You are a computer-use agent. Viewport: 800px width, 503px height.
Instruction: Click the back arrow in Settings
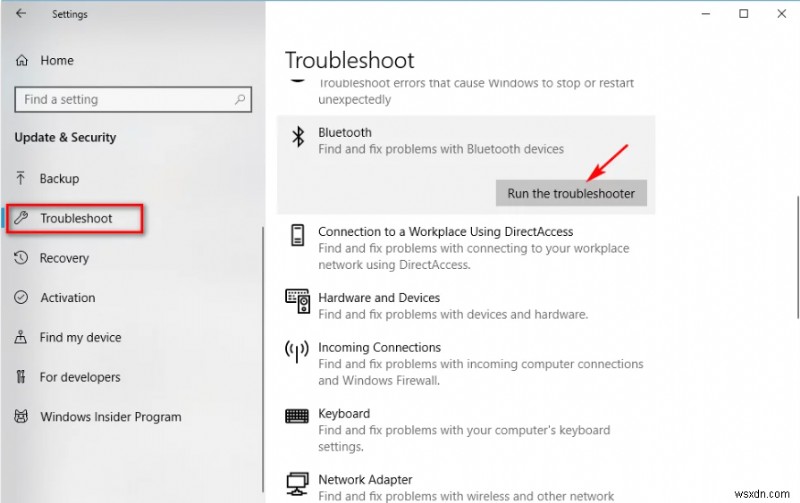pyautogui.click(x=21, y=15)
